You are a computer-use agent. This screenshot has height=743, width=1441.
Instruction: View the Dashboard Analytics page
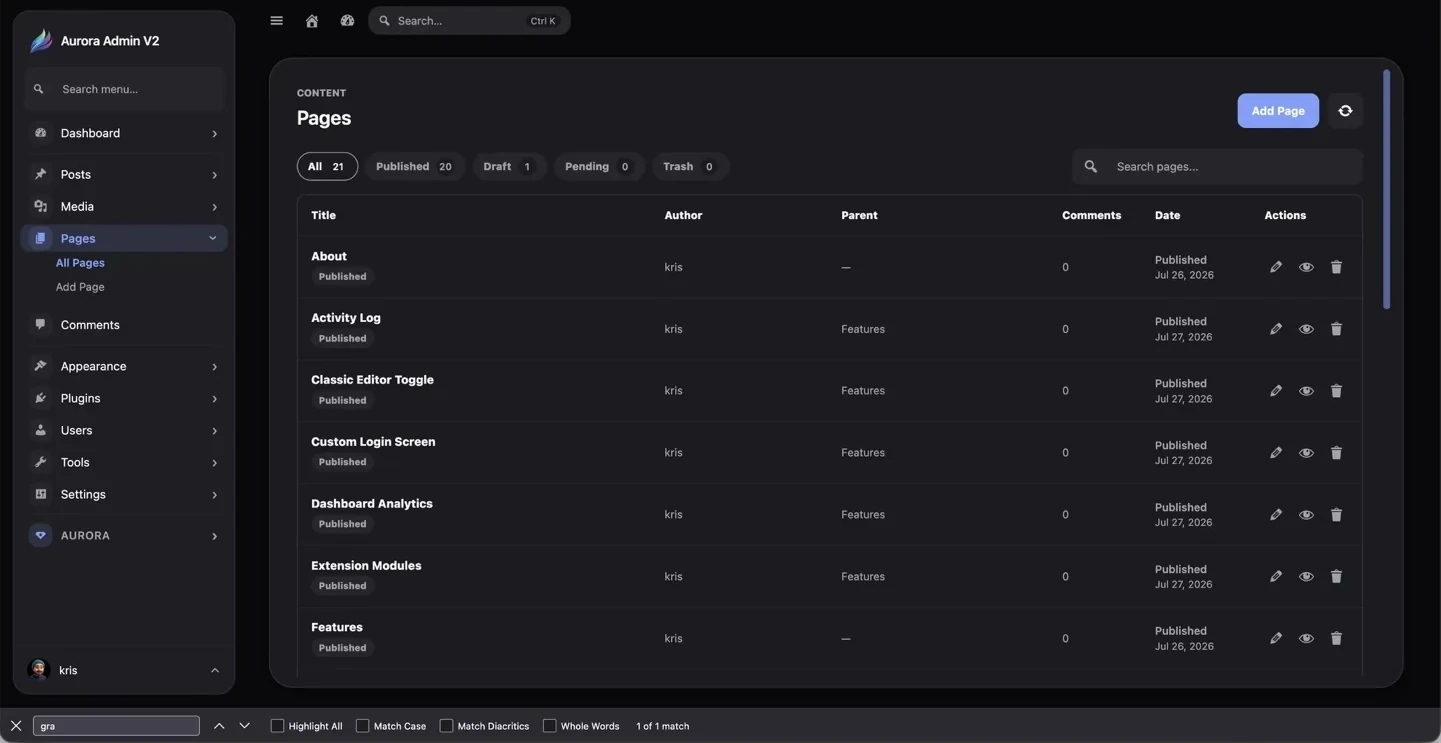(1306, 515)
